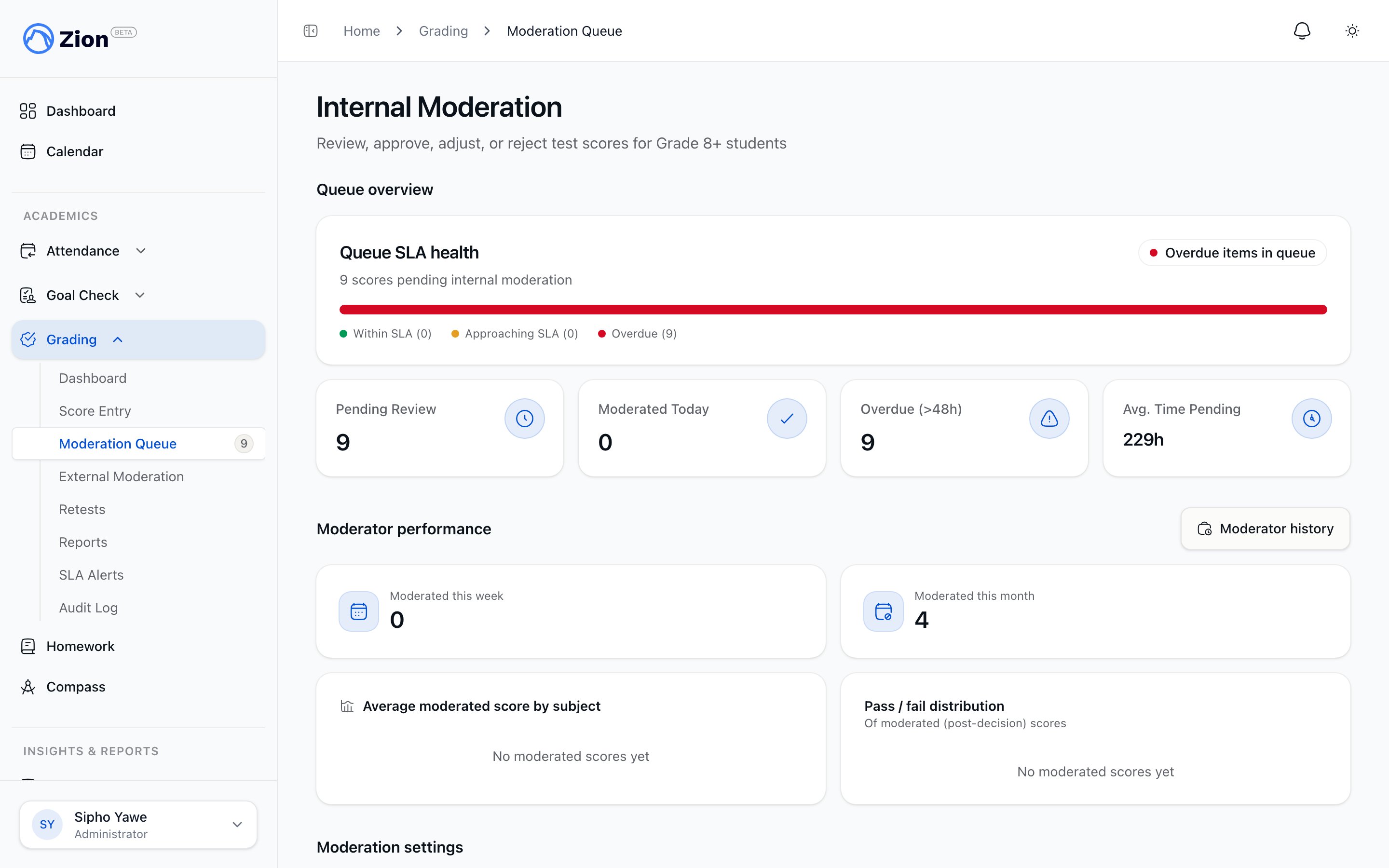The width and height of the screenshot is (1389, 868).
Task: Go to Score Entry
Action: pos(95,411)
